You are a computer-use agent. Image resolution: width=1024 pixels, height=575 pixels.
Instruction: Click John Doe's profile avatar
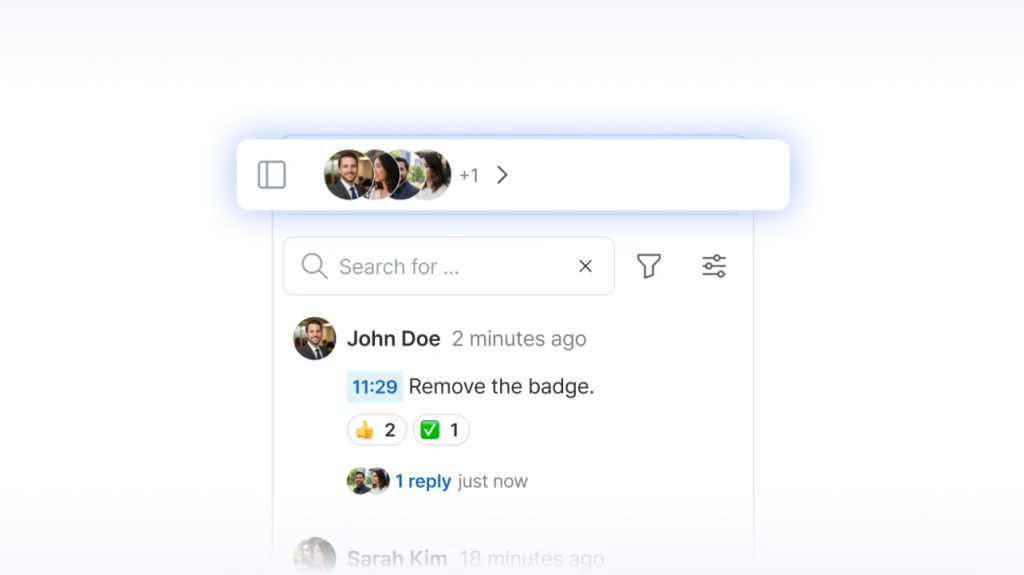pos(314,339)
